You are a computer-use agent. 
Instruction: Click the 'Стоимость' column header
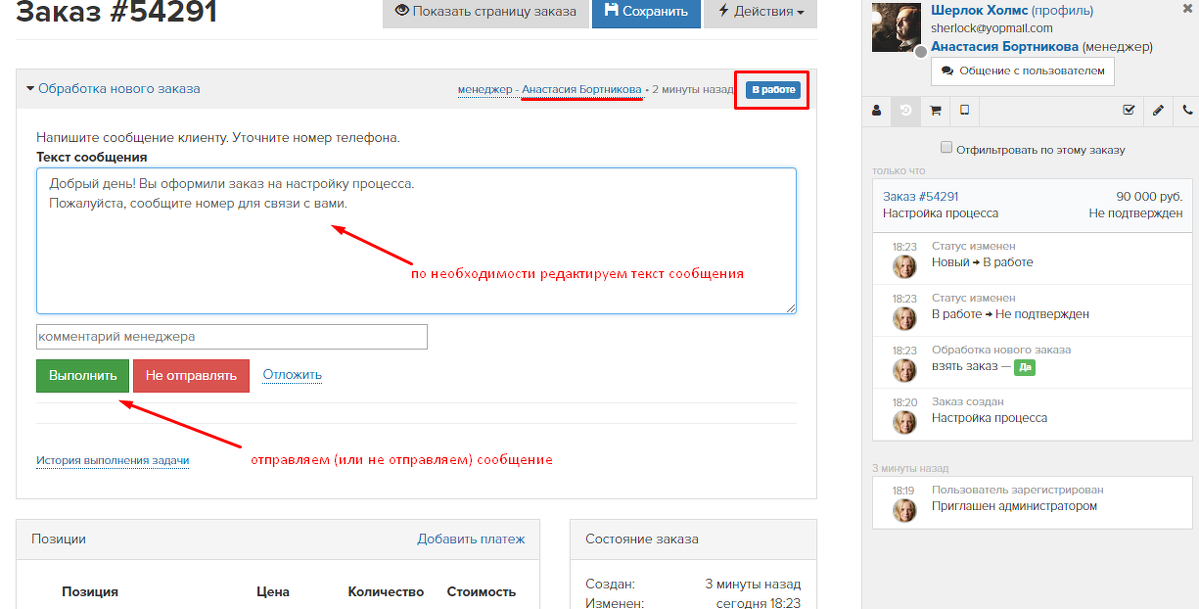click(x=481, y=591)
